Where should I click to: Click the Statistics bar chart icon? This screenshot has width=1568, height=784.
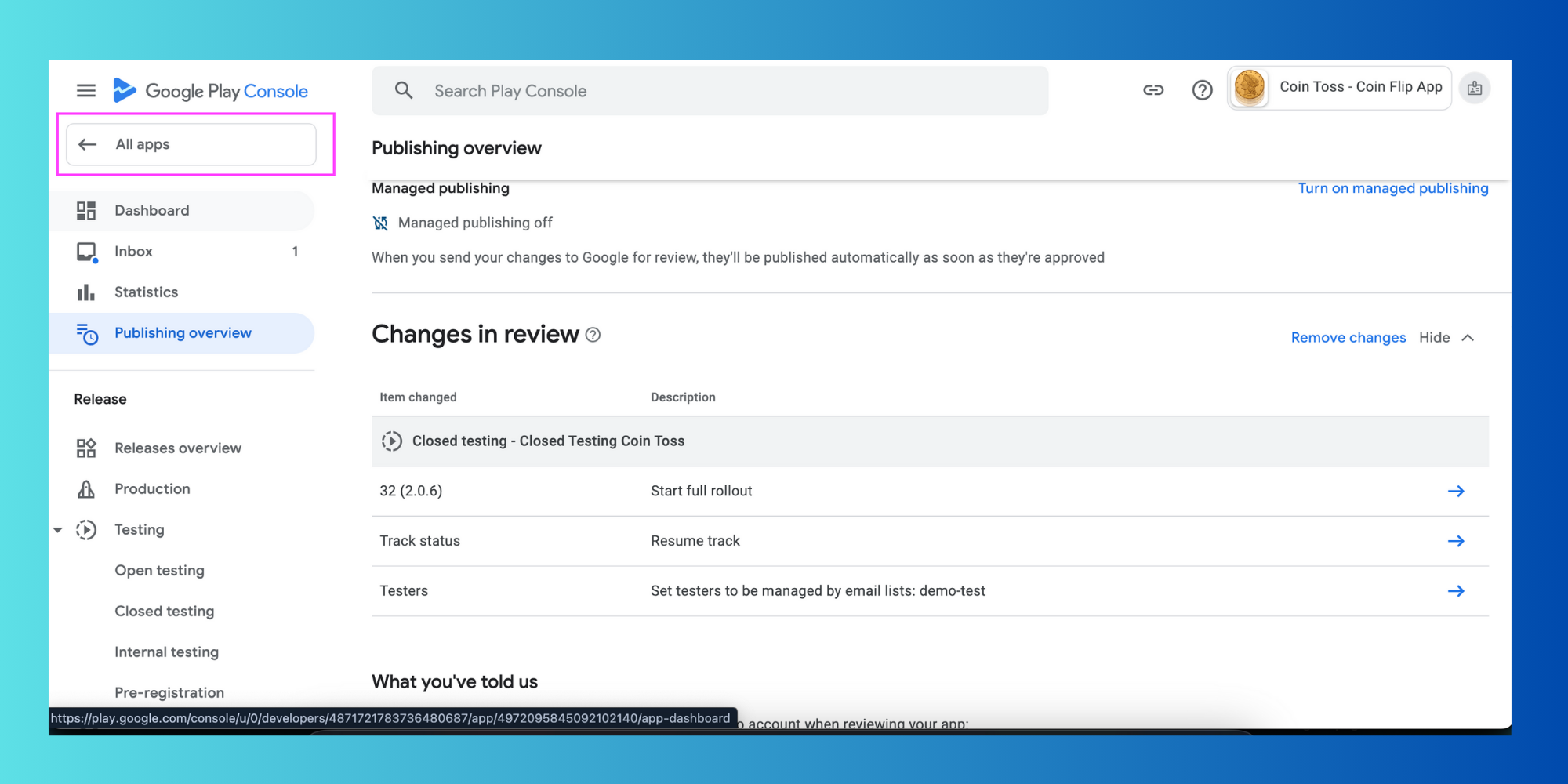click(x=86, y=292)
